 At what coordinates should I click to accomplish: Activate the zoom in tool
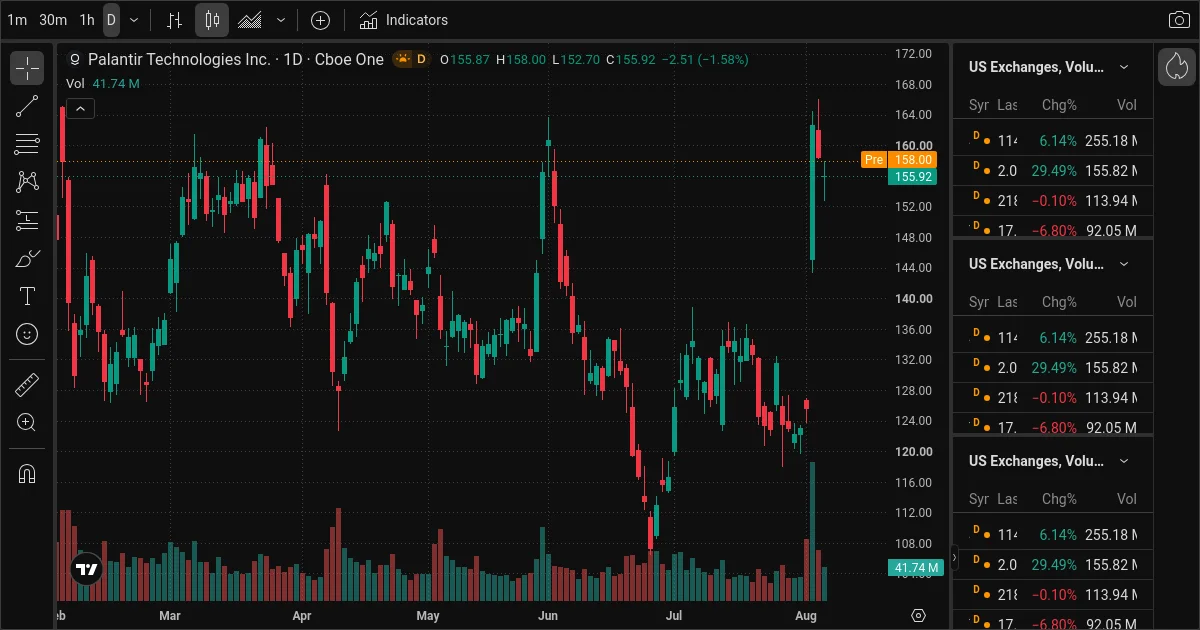point(27,423)
